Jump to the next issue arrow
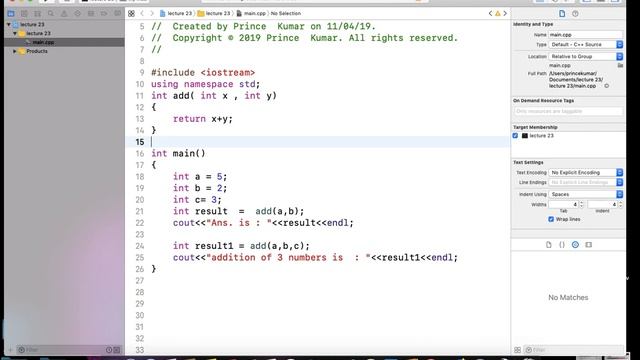Image resolution: width=640 pixels, height=360 pixels. [505, 13]
